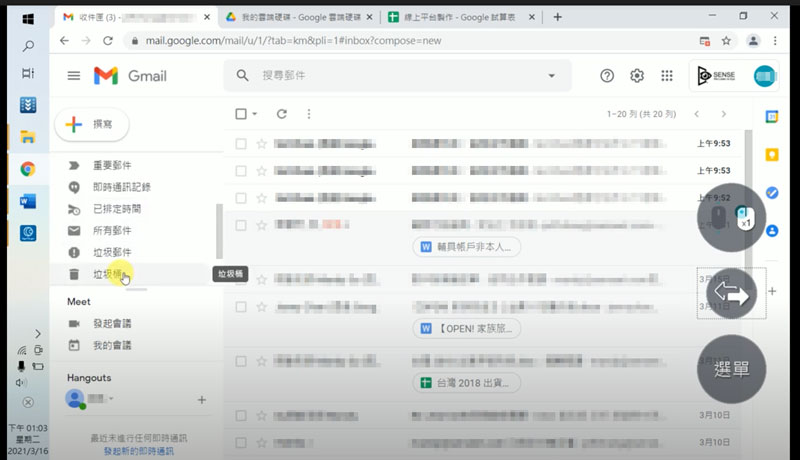The image size is (800, 460).
Task: Compose a new email with 撰寫
Action: [92, 124]
